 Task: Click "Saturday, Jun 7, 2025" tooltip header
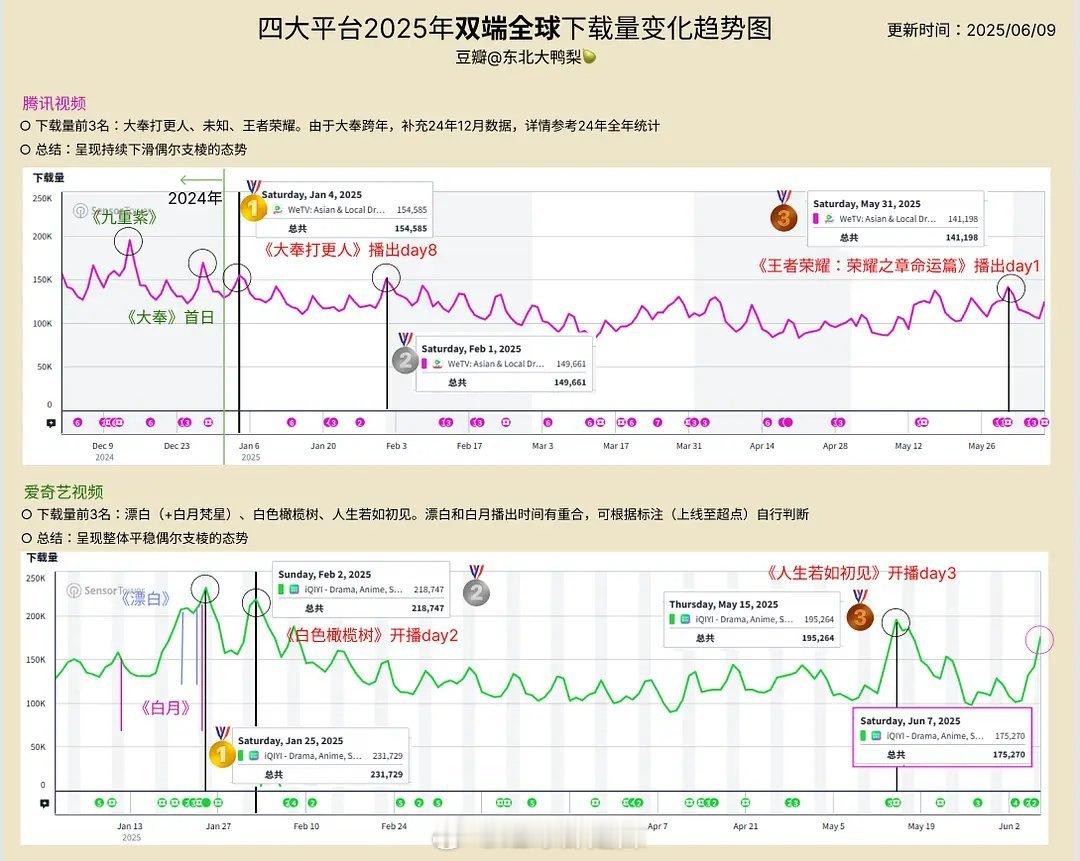[x=910, y=720]
